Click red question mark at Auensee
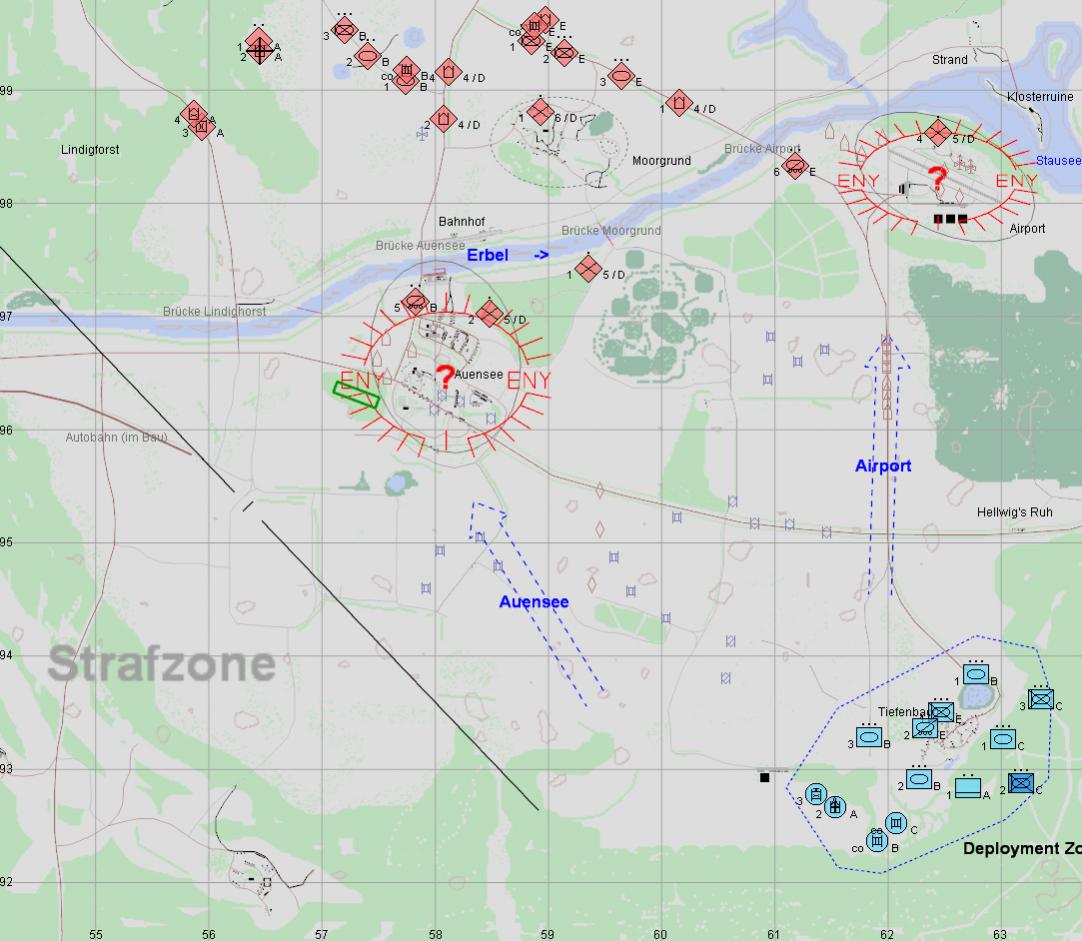This screenshot has width=1082, height=941. pos(445,377)
